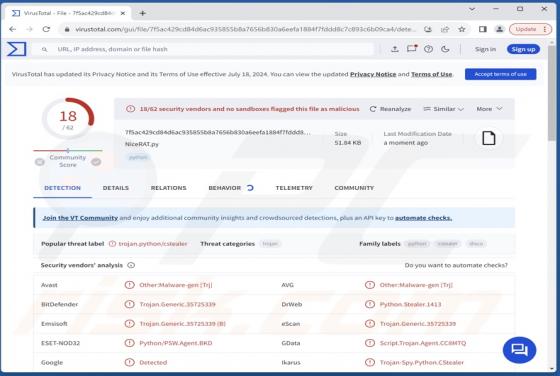Click warning icon beside DrWeb detection
The height and width of the screenshot is (376, 560).
pyautogui.click(x=370, y=304)
